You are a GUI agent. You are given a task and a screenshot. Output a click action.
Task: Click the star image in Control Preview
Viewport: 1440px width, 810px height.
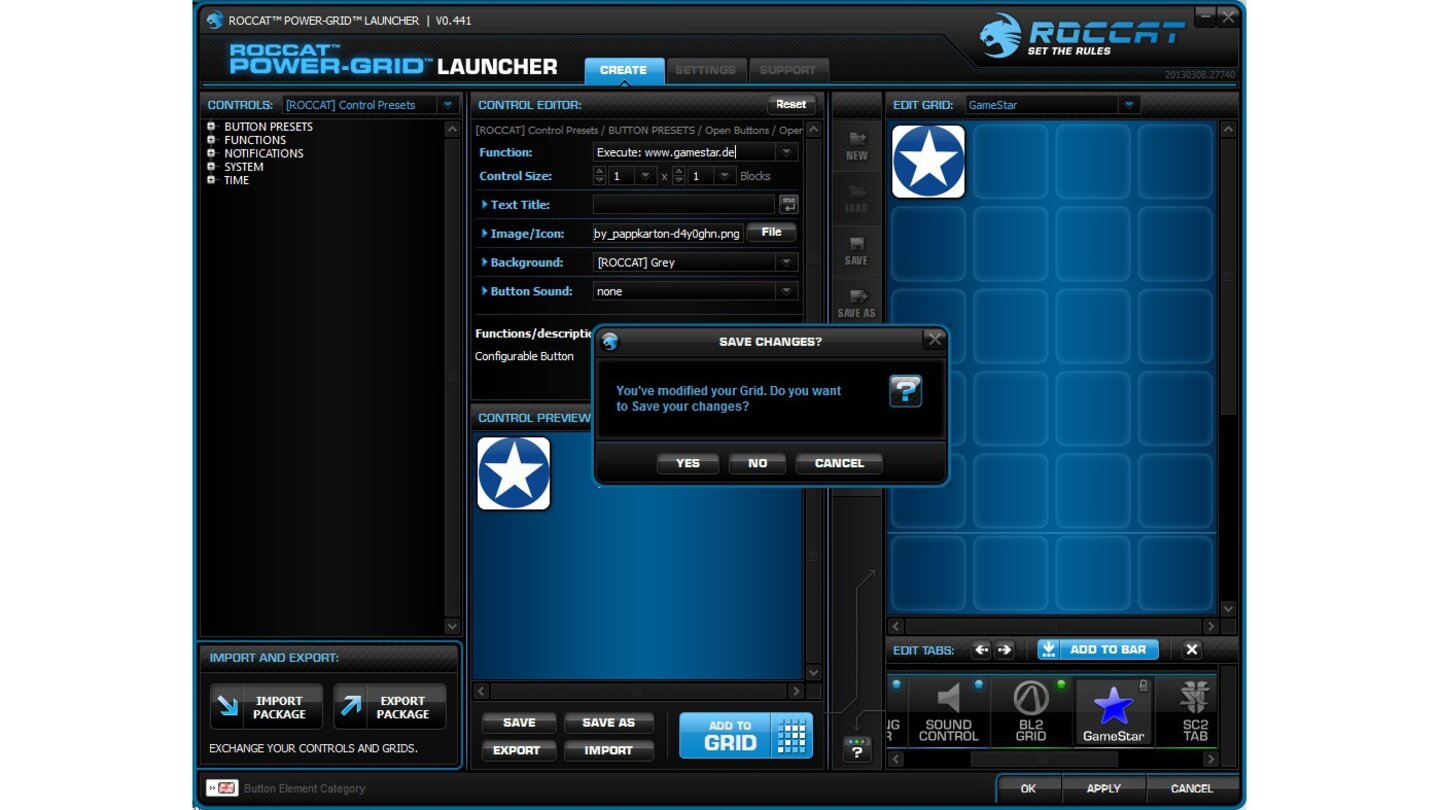click(514, 473)
